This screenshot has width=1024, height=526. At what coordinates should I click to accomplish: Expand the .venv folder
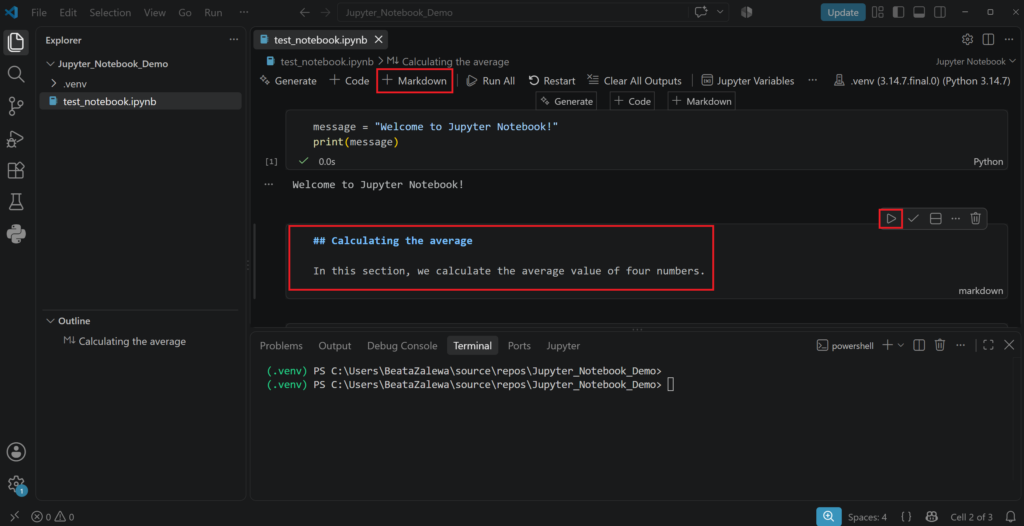[54, 83]
